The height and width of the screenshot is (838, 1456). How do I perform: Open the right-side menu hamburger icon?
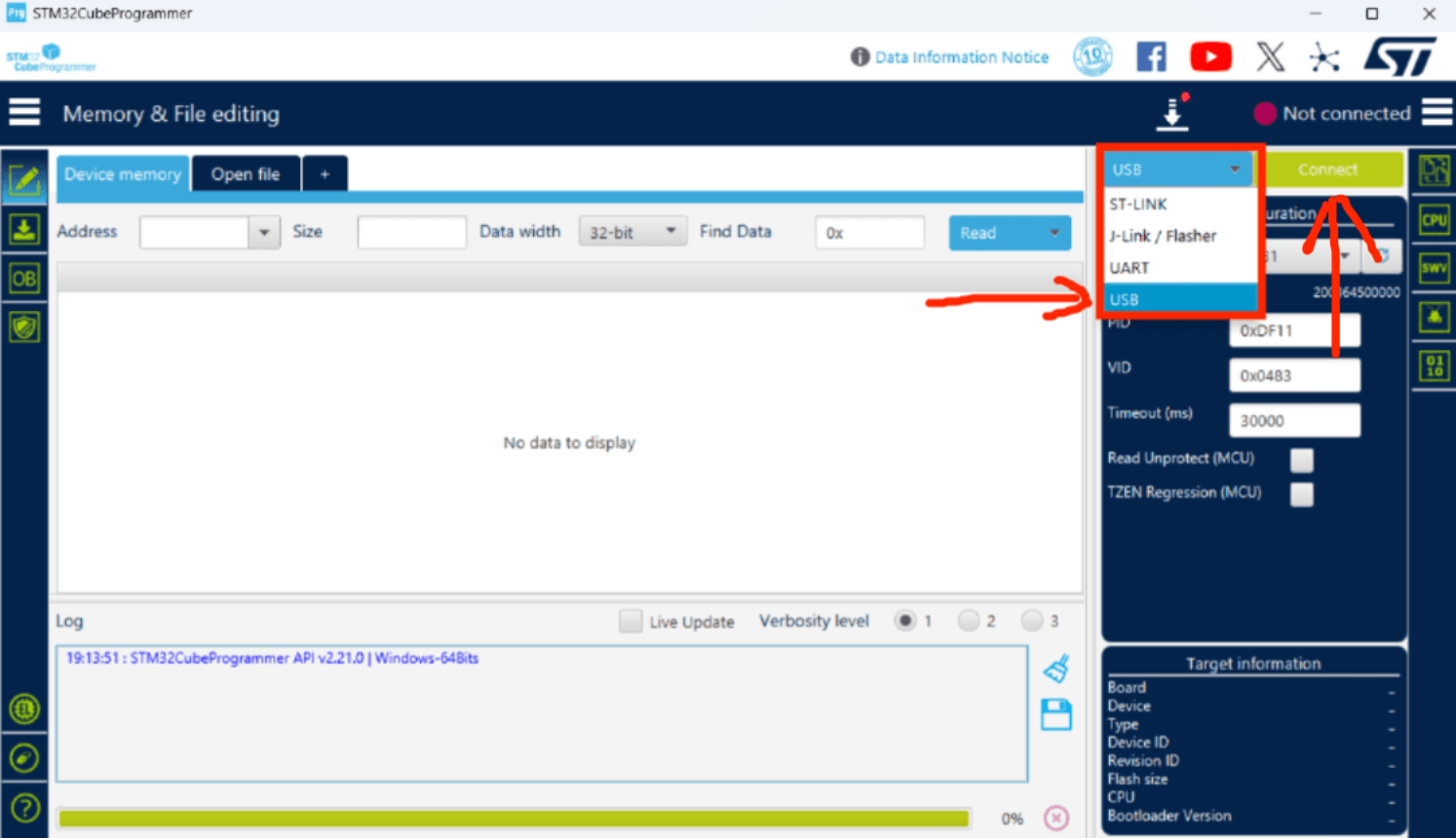tap(1437, 112)
